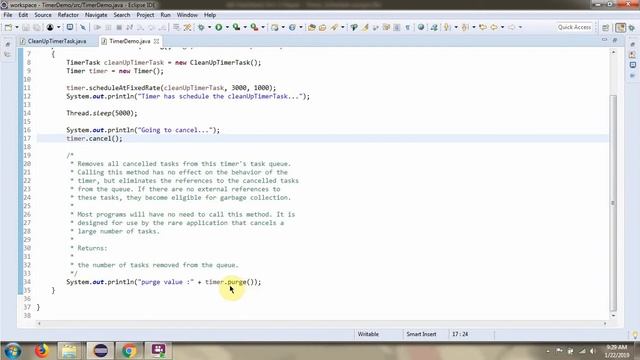Switch to the Debug perspective icon
640x360 pixels.
(x=632, y=27)
